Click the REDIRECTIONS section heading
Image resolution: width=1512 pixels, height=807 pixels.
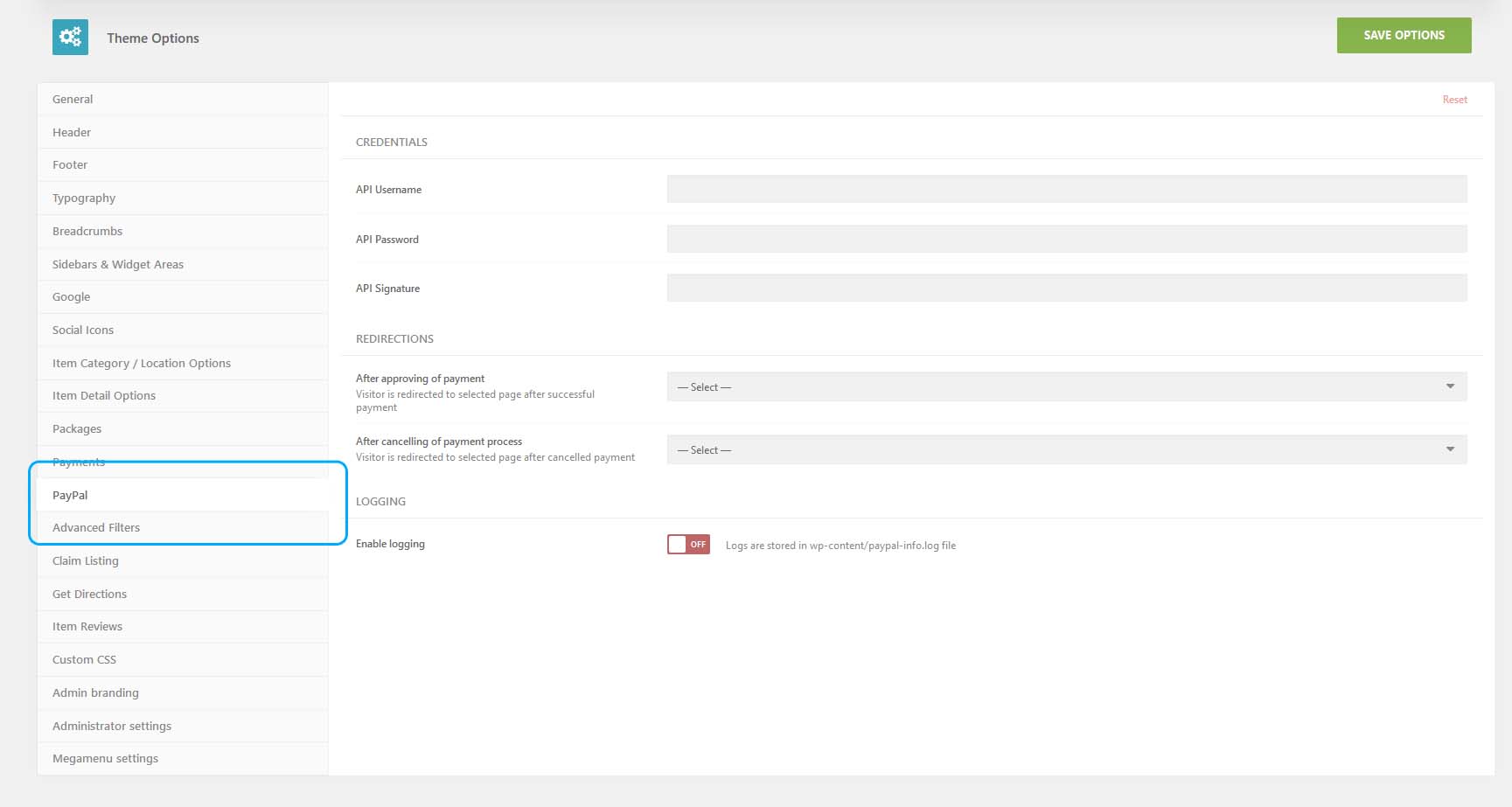pos(394,338)
